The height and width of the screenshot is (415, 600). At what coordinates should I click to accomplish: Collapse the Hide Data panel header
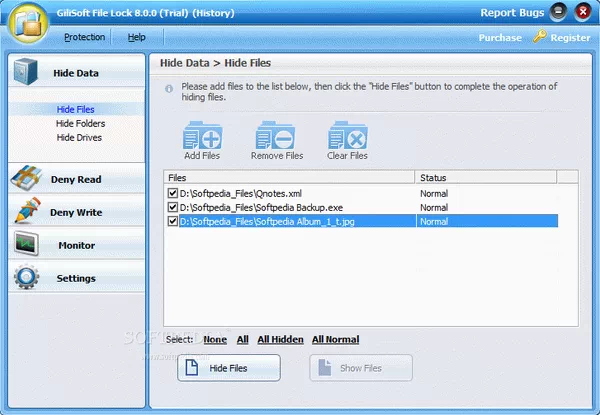(76, 74)
